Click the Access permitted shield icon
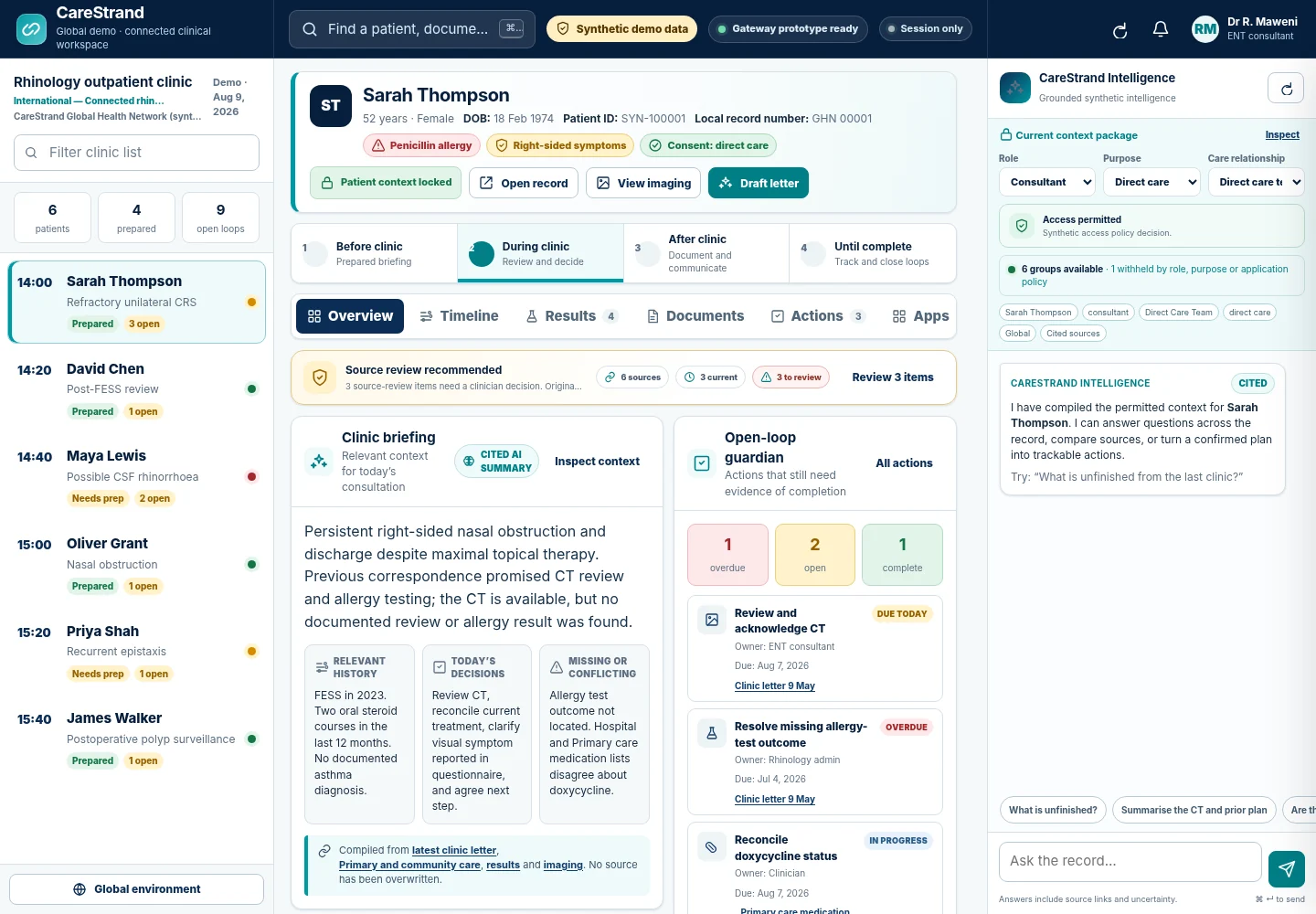 click(1022, 226)
